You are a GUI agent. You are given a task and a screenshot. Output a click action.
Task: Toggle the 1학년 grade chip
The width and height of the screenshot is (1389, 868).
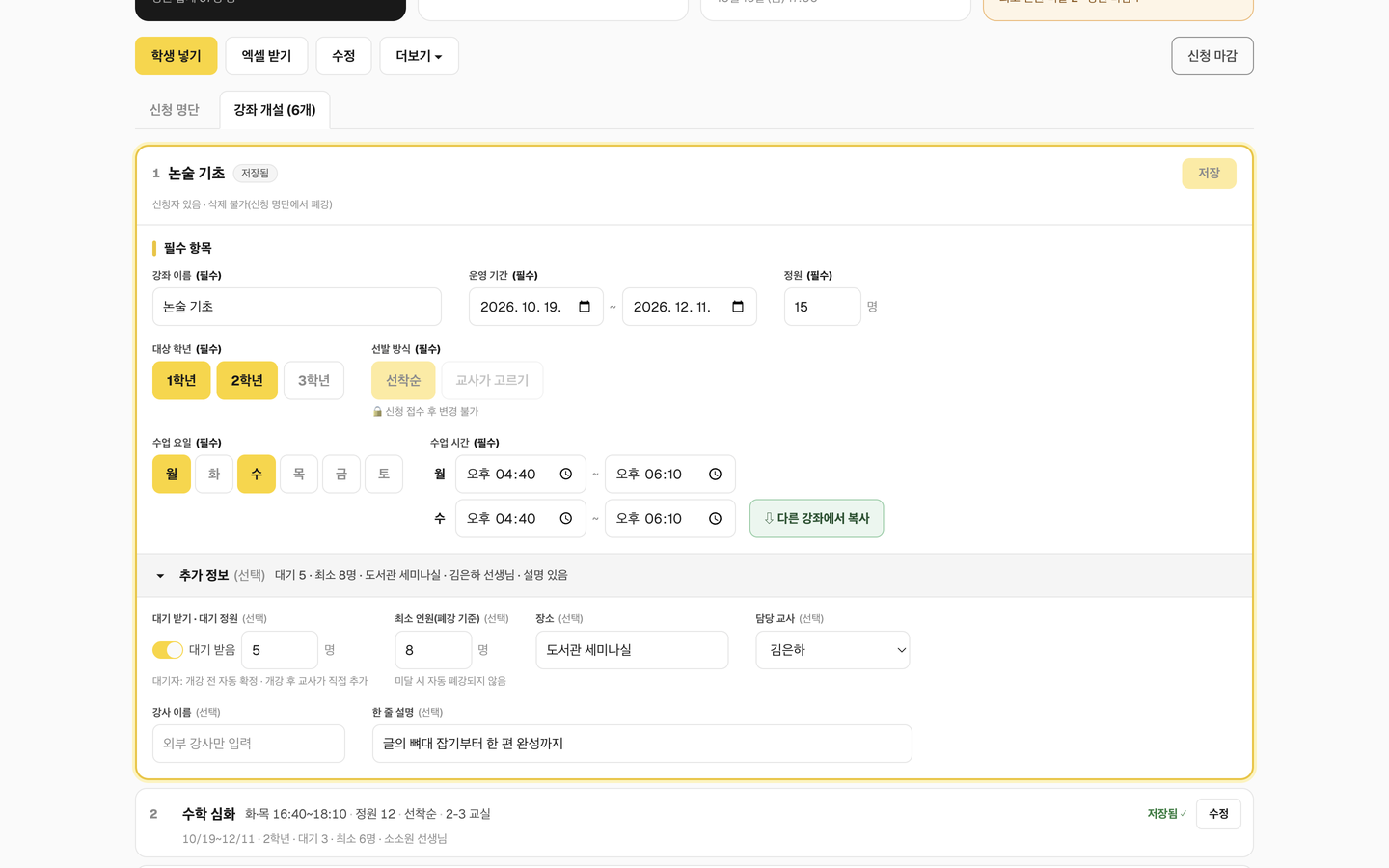pos(181,381)
